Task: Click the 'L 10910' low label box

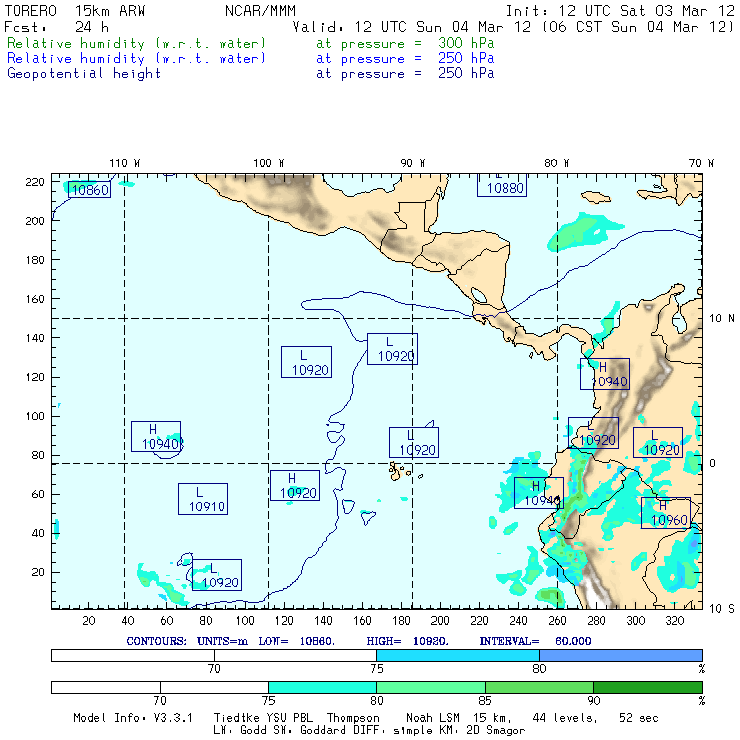Action: pos(203,499)
